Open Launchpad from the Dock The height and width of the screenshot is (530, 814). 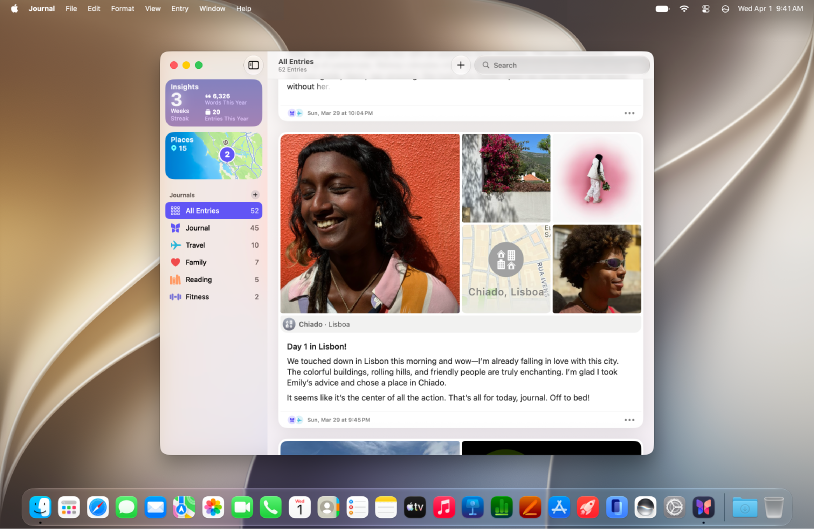(69, 507)
